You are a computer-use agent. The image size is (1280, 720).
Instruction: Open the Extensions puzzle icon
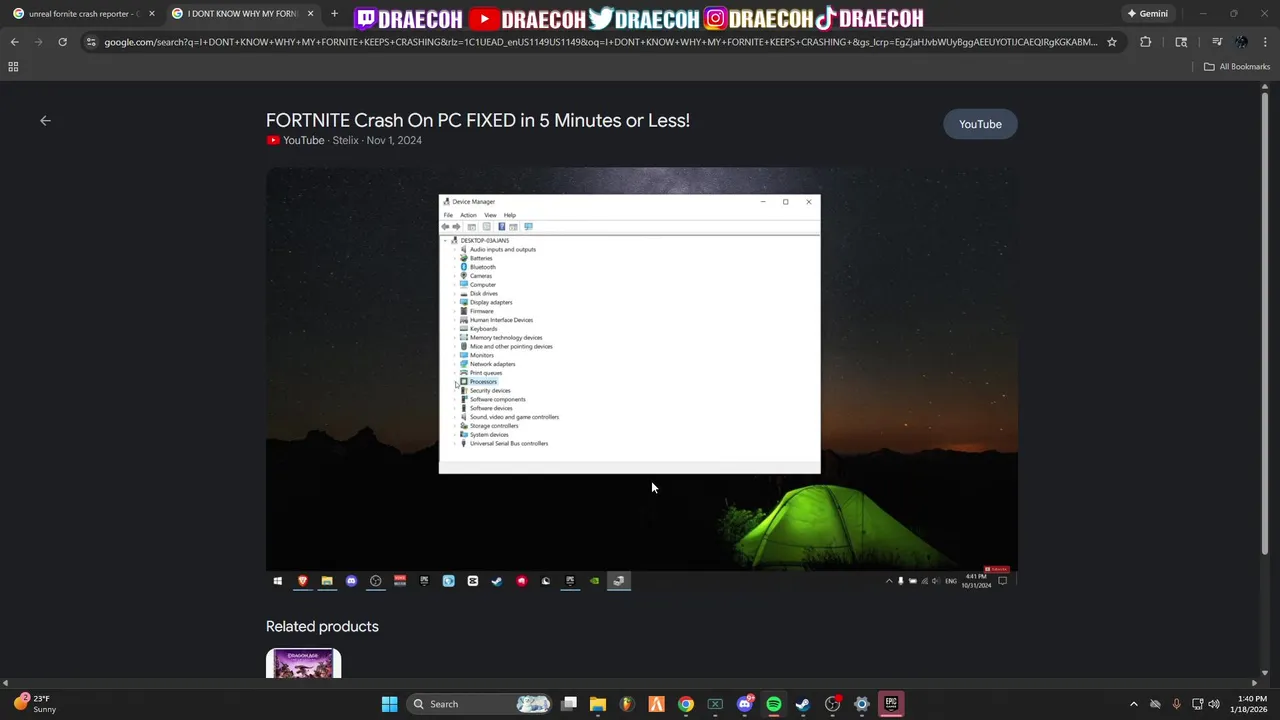[1145, 42]
